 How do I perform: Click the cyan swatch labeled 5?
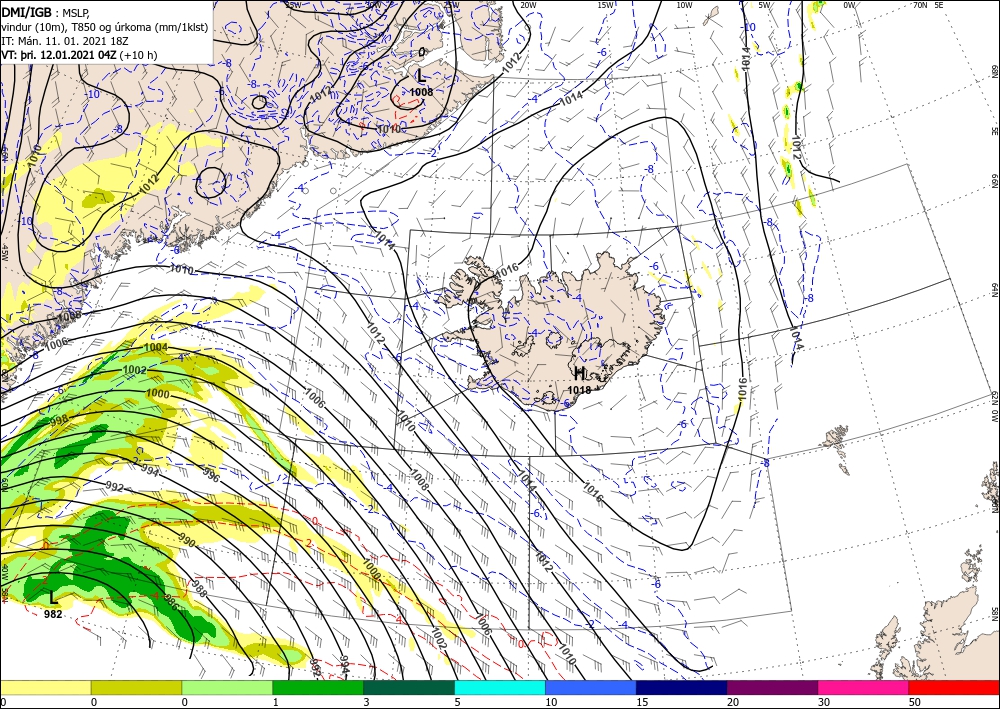(500, 687)
